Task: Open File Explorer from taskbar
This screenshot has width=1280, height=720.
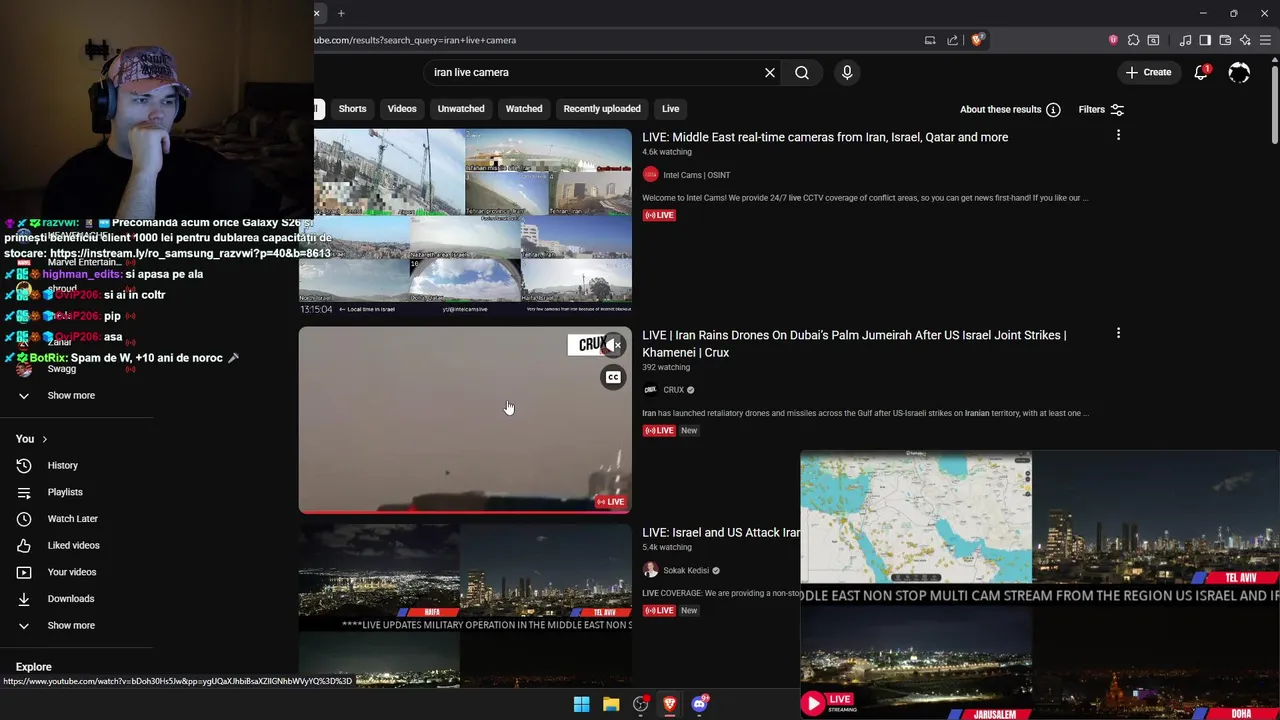Action: (611, 704)
